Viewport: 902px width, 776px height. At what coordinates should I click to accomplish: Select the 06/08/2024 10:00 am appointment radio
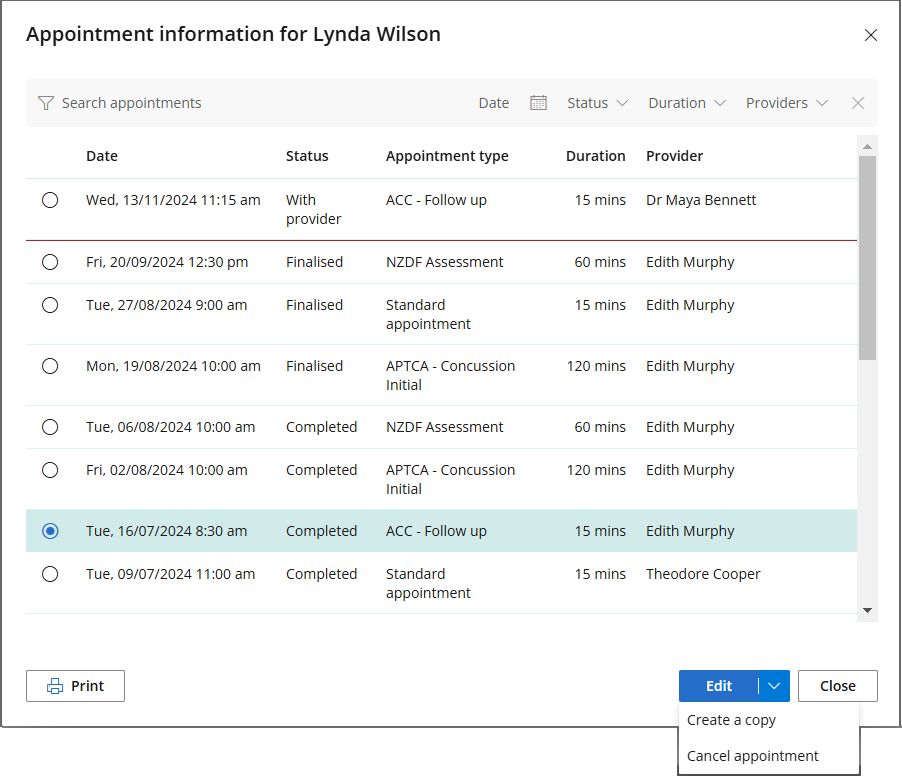(50, 427)
